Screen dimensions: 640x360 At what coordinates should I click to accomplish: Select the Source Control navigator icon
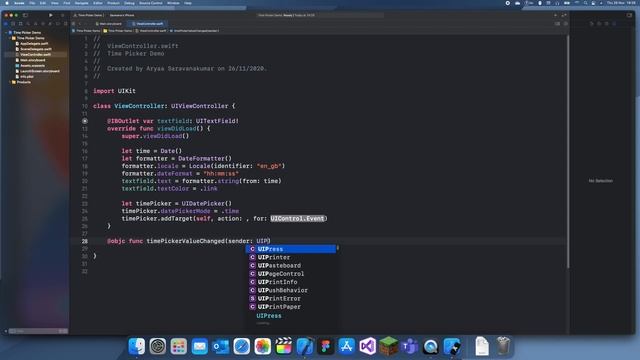(x=13, y=24)
